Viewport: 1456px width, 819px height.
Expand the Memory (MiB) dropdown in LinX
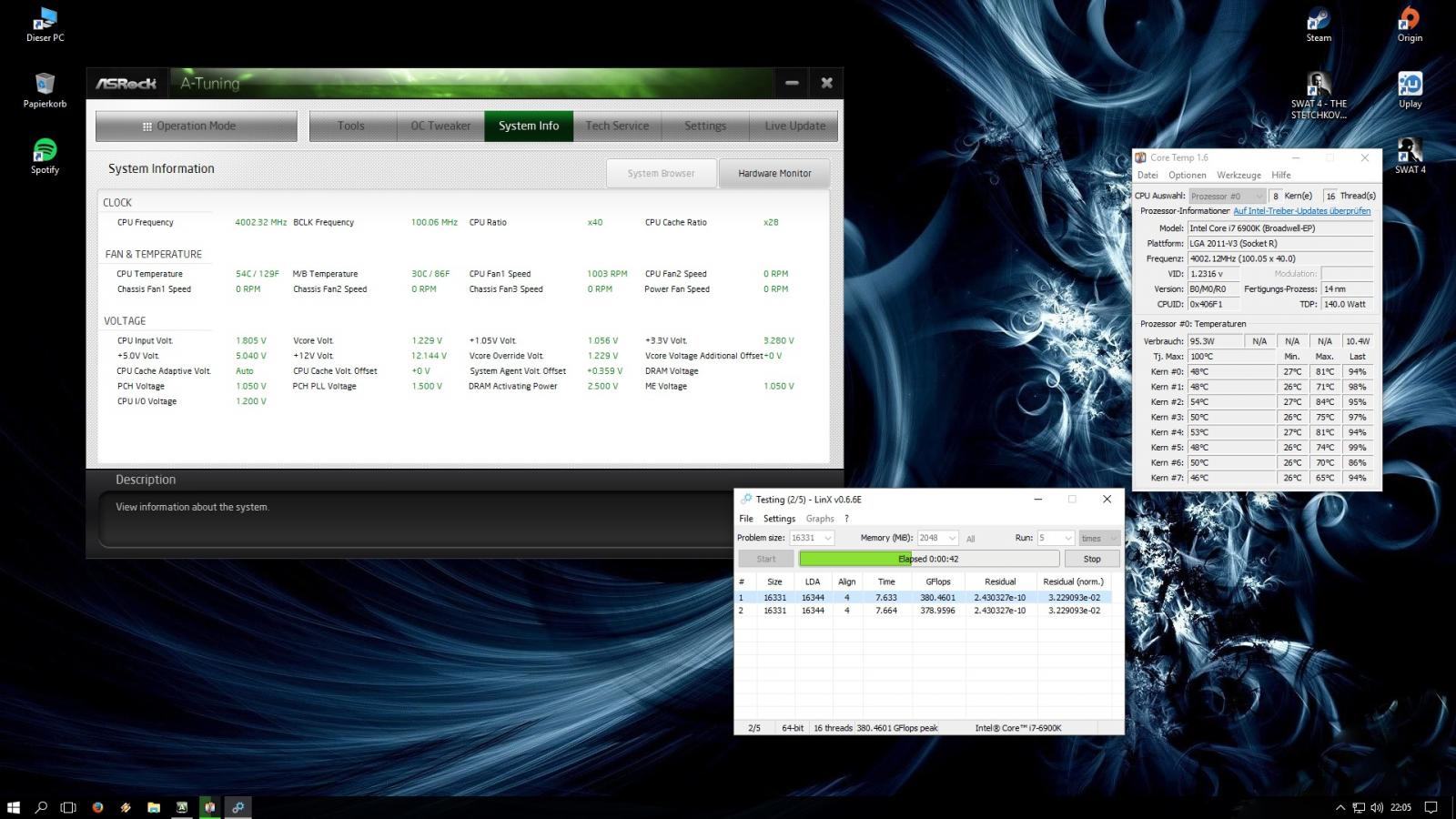(x=937, y=538)
